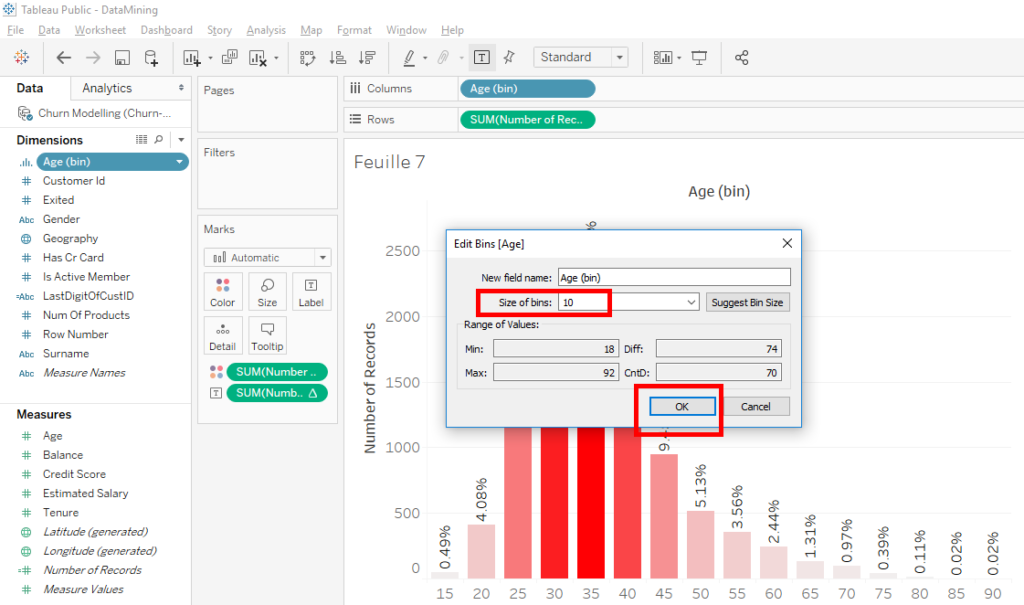This screenshot has width=1024, height=605.
Task: Select the Swap Rows and Columns icon
Action: pos(306,57)
